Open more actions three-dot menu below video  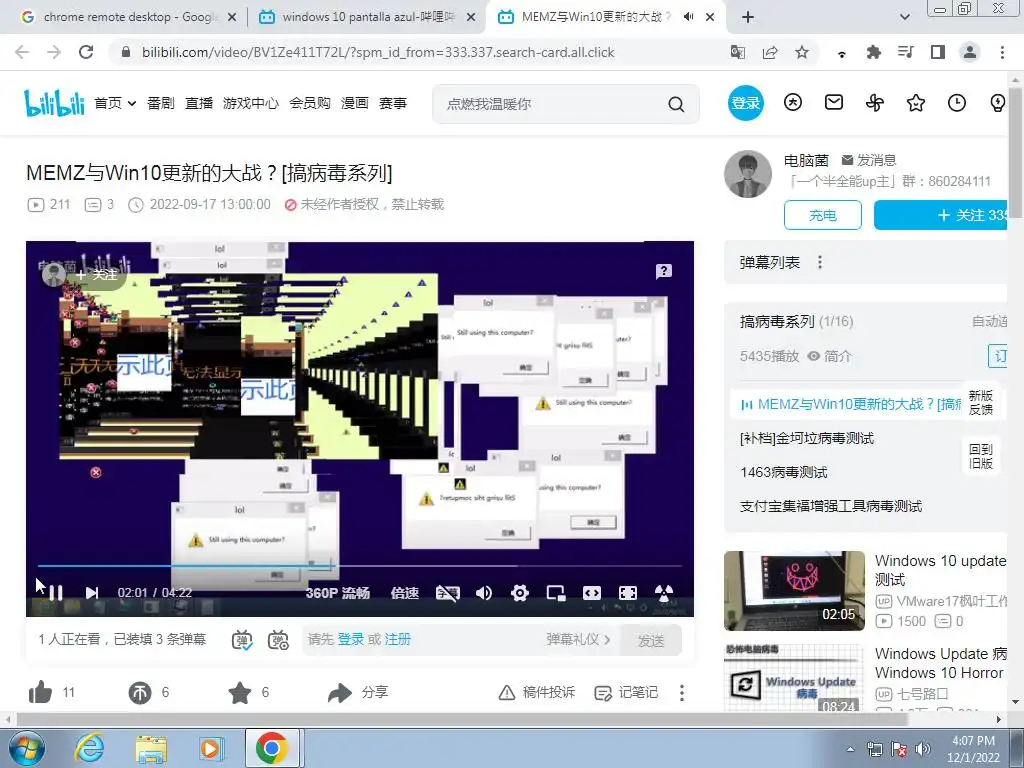click(x=682, y=692)
